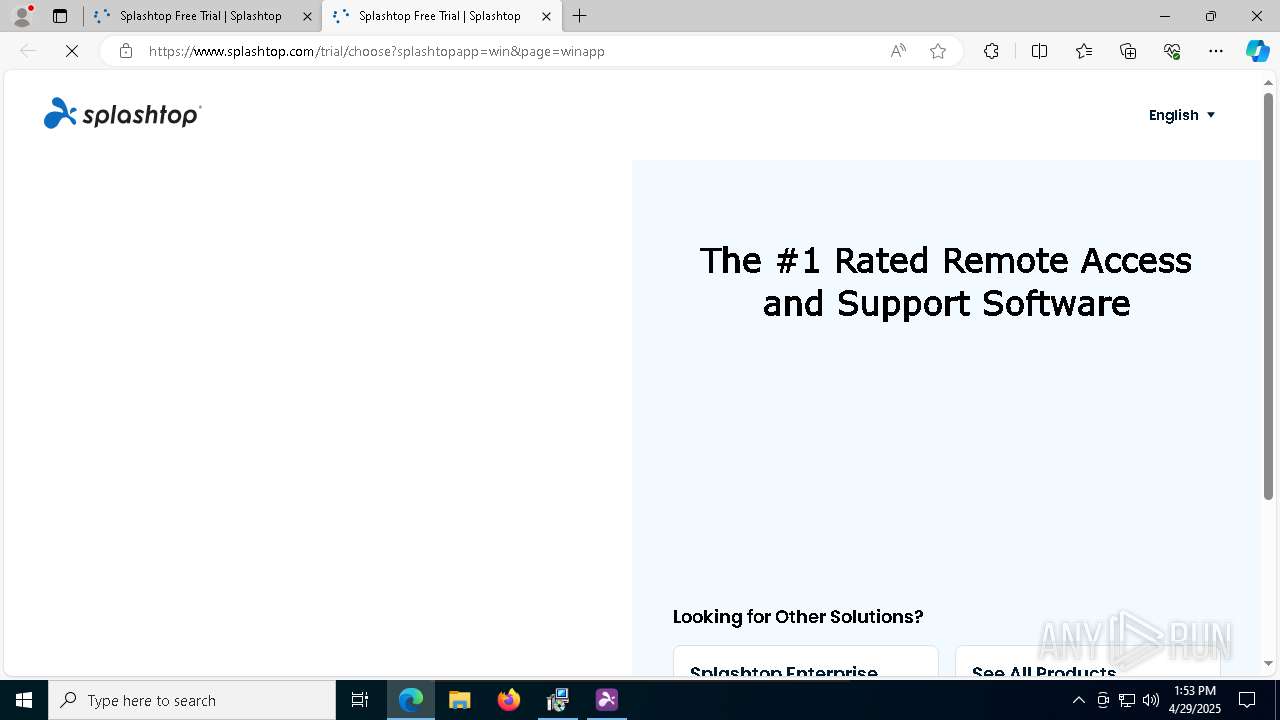Close the active Splashtop Free Trial tab
Image resolution: width=1280 pixels, height=720 pixels.
pos(546,16)
